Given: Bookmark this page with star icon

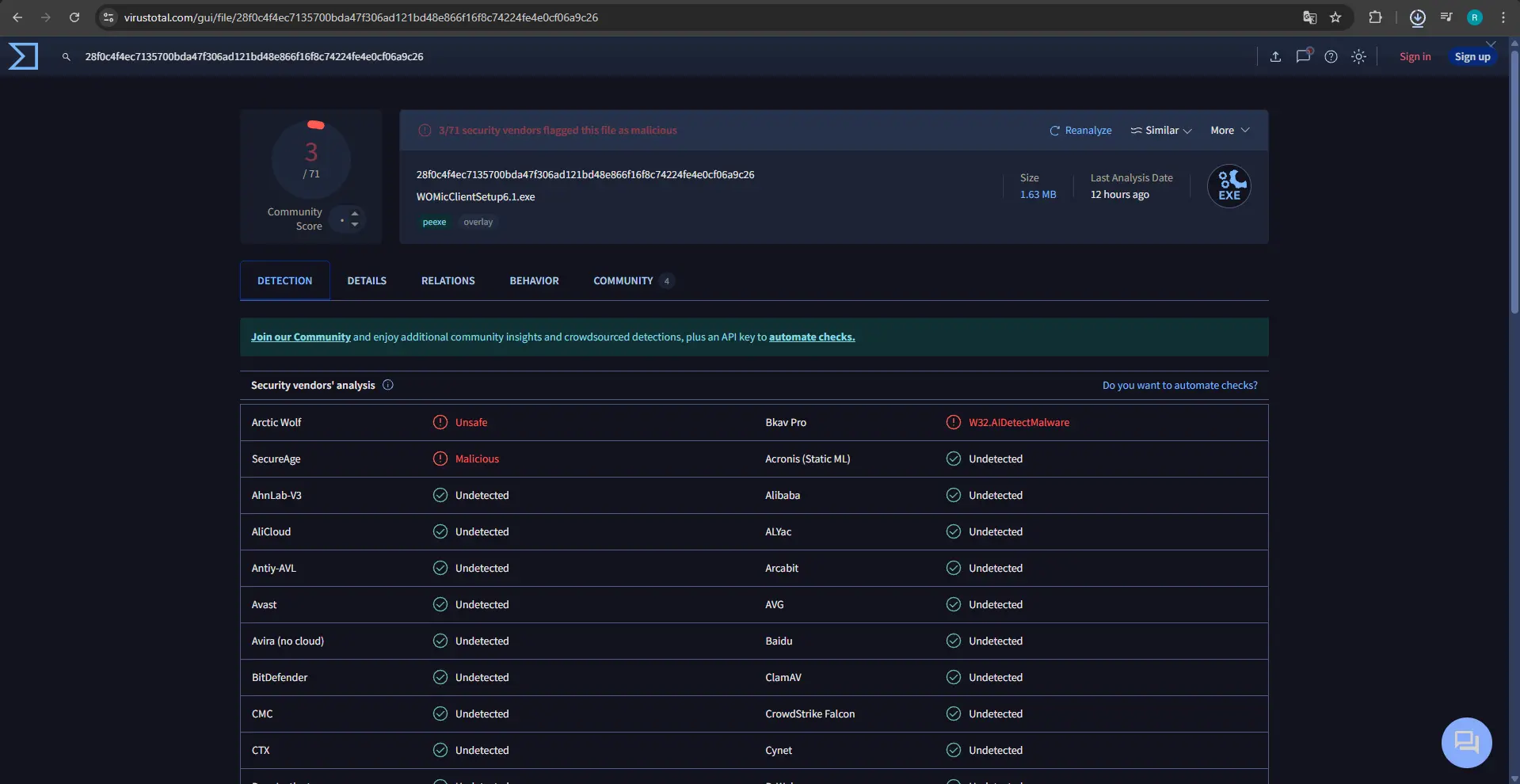Looking at the screenshot, I should (x=1335, y=17).
